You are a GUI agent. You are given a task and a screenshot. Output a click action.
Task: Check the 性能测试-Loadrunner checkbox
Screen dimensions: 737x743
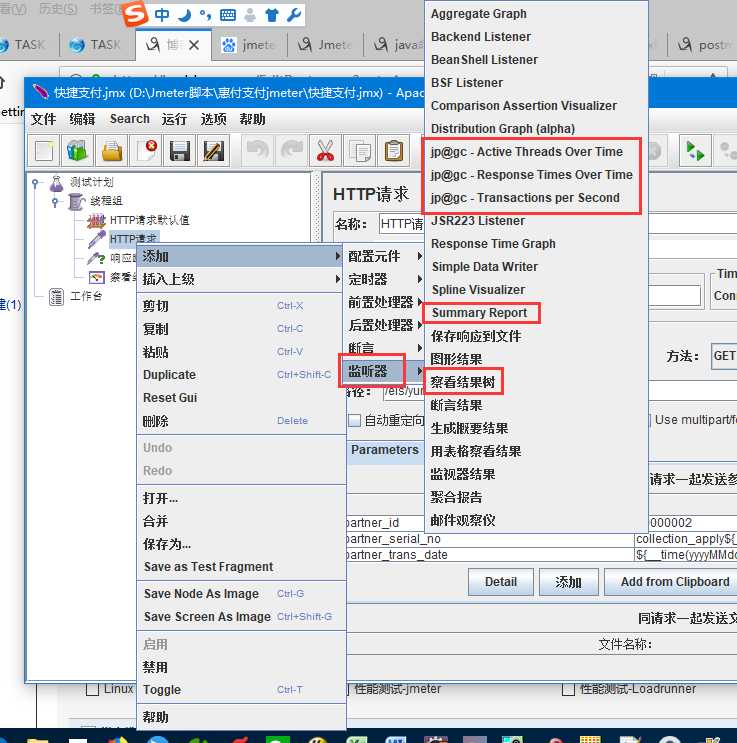568,689
